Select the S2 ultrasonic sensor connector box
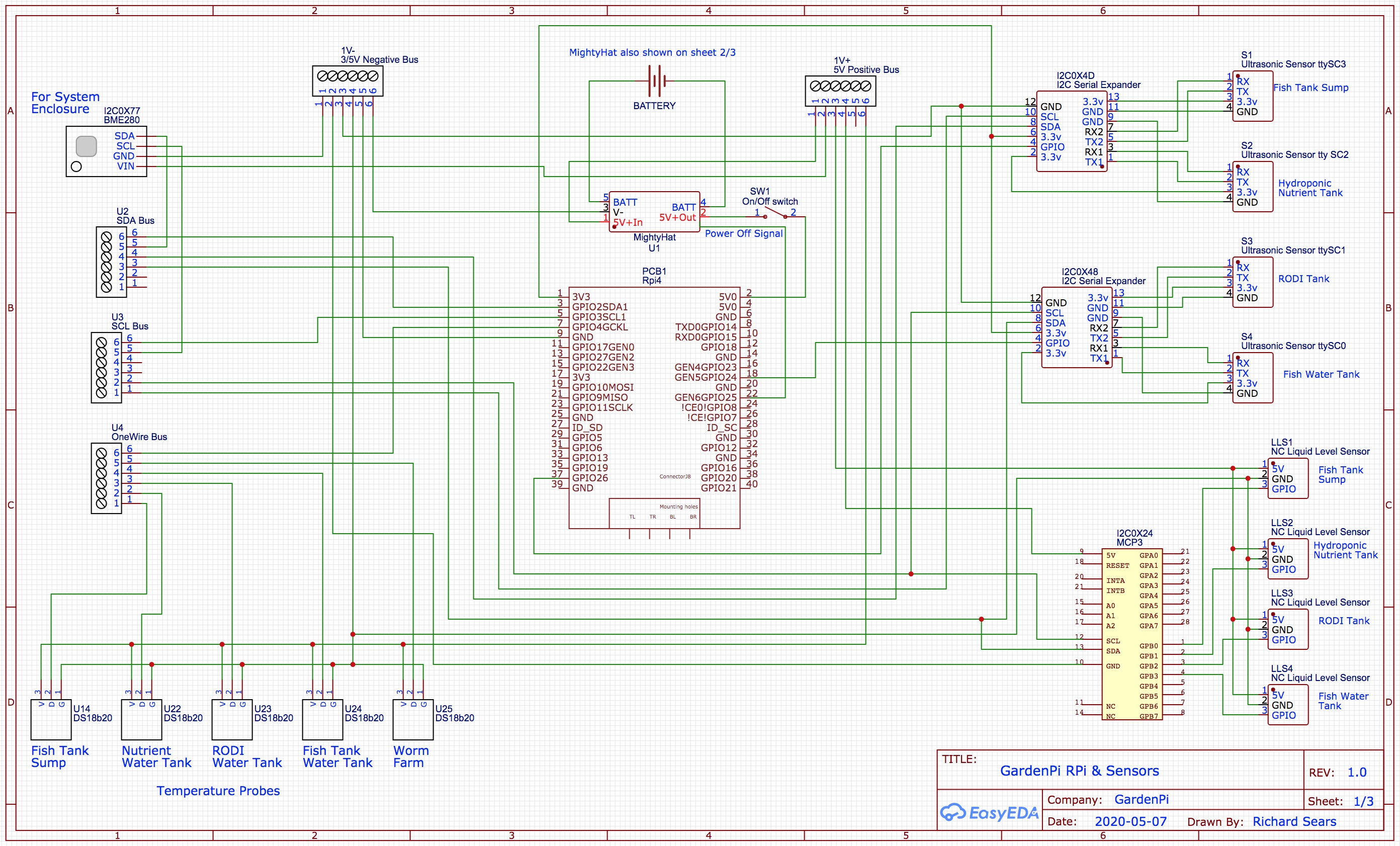The height and width of the screenshot is (846, 1400). click(x=1253, y=187)
